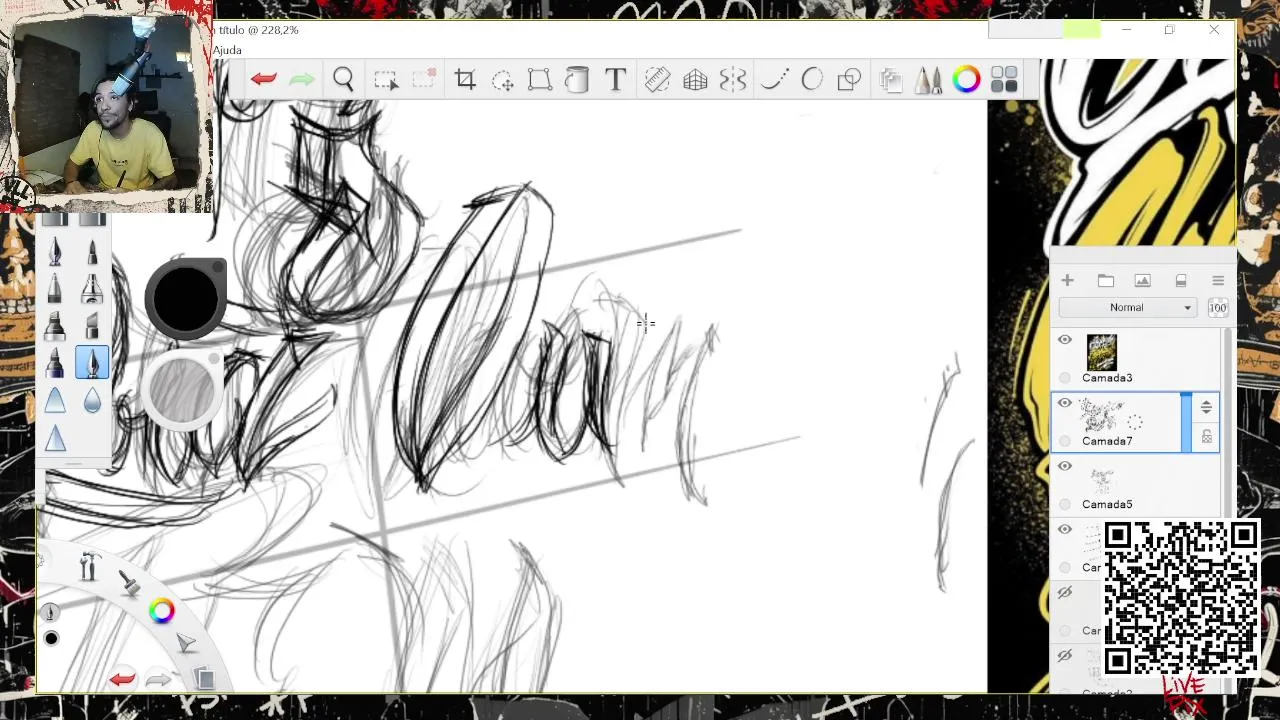Open the Perspective guides tool
Screen dimensions: 1280x720
(x=695, y=80)
